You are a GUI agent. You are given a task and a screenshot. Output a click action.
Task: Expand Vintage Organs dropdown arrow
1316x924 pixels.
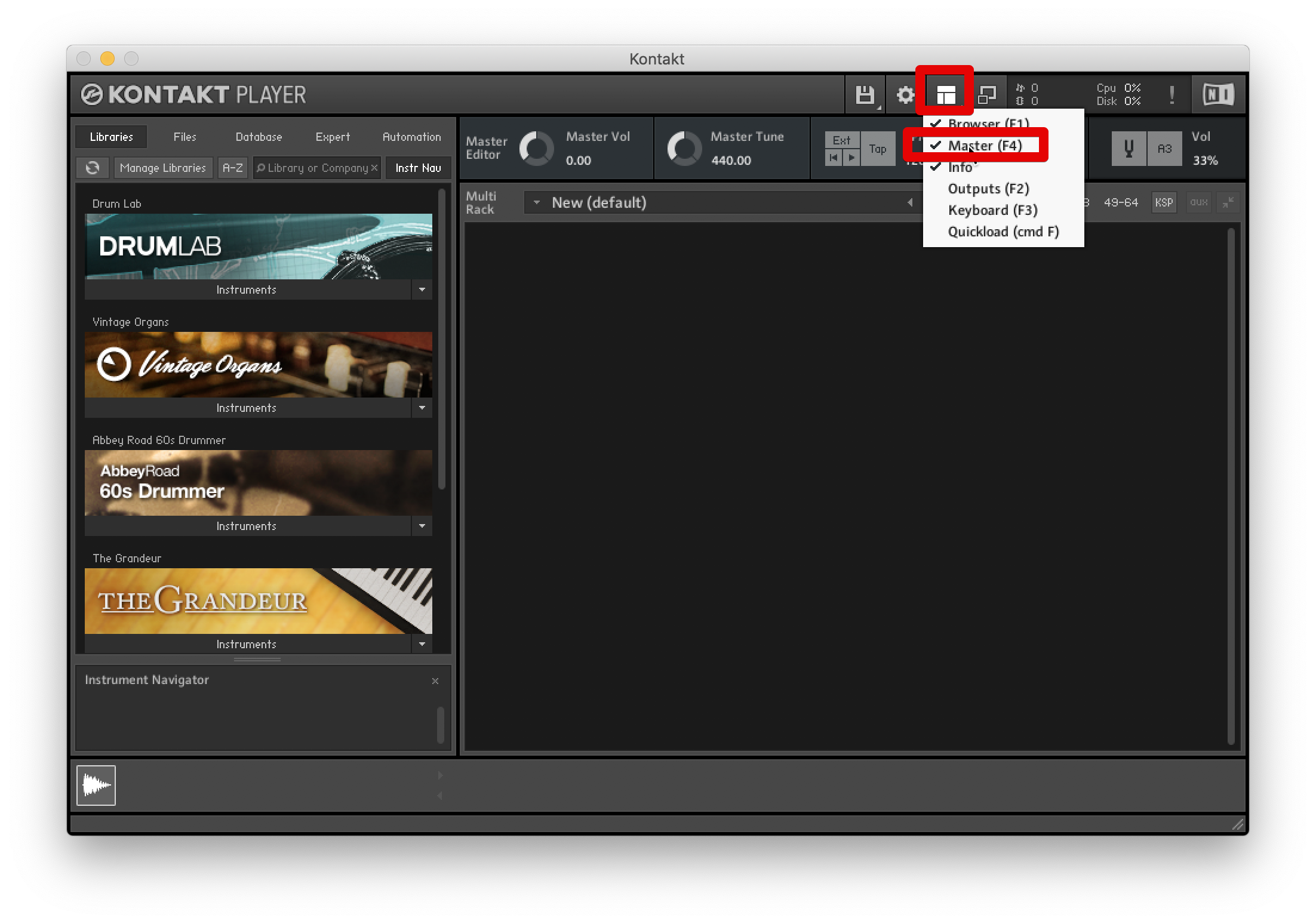pos(422,408)
